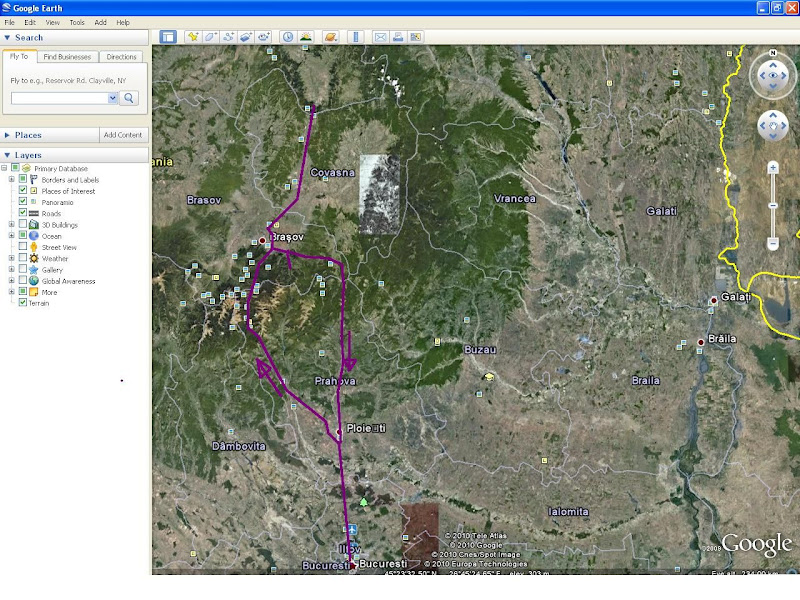Viewport: 800px width, 600px height.
Task: Open the Fly To search history dropdown
Action: click(x=113, y=98)
